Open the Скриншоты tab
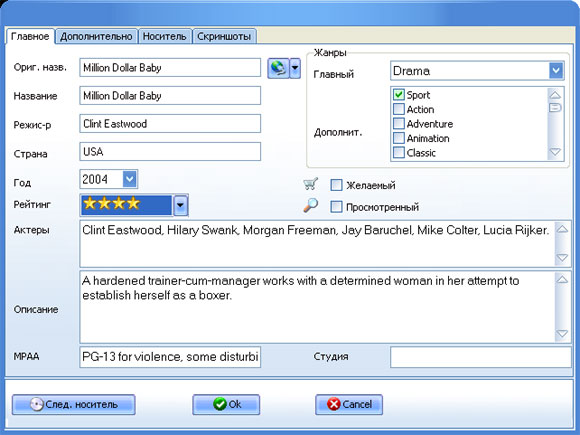Viewport: 580px width, 435px height. tap(224, 36)
